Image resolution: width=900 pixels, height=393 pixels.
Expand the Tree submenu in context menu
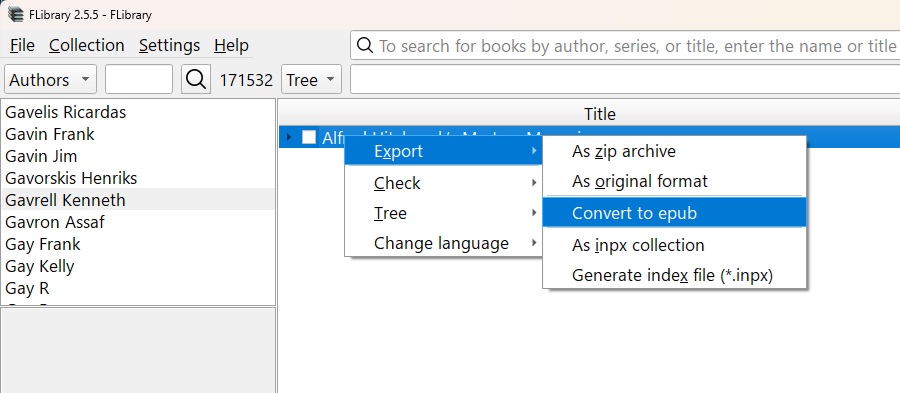[444, 213]
